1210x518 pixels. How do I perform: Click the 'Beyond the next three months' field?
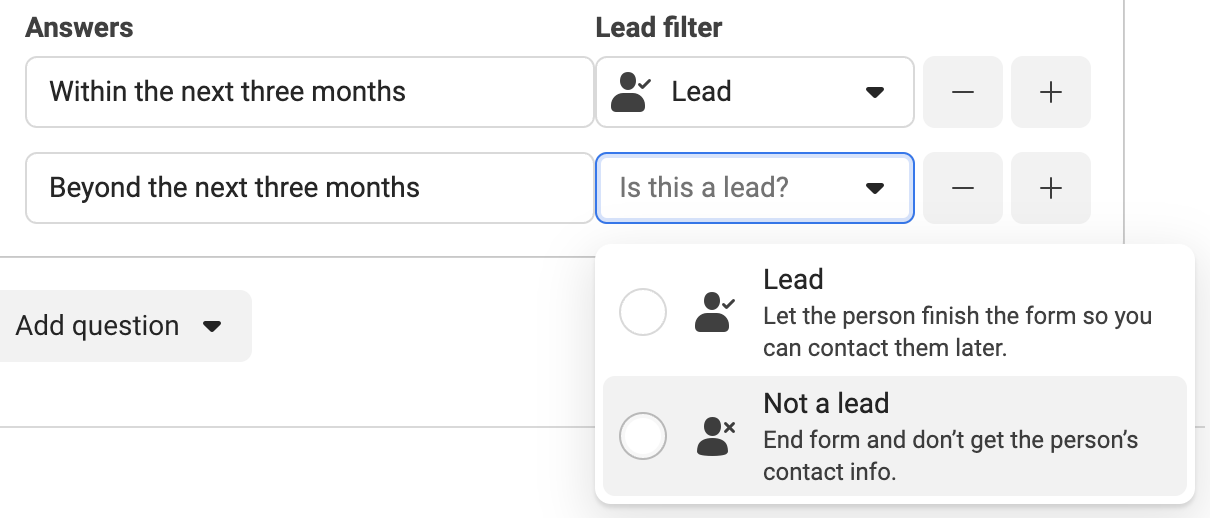click(310, 188)
